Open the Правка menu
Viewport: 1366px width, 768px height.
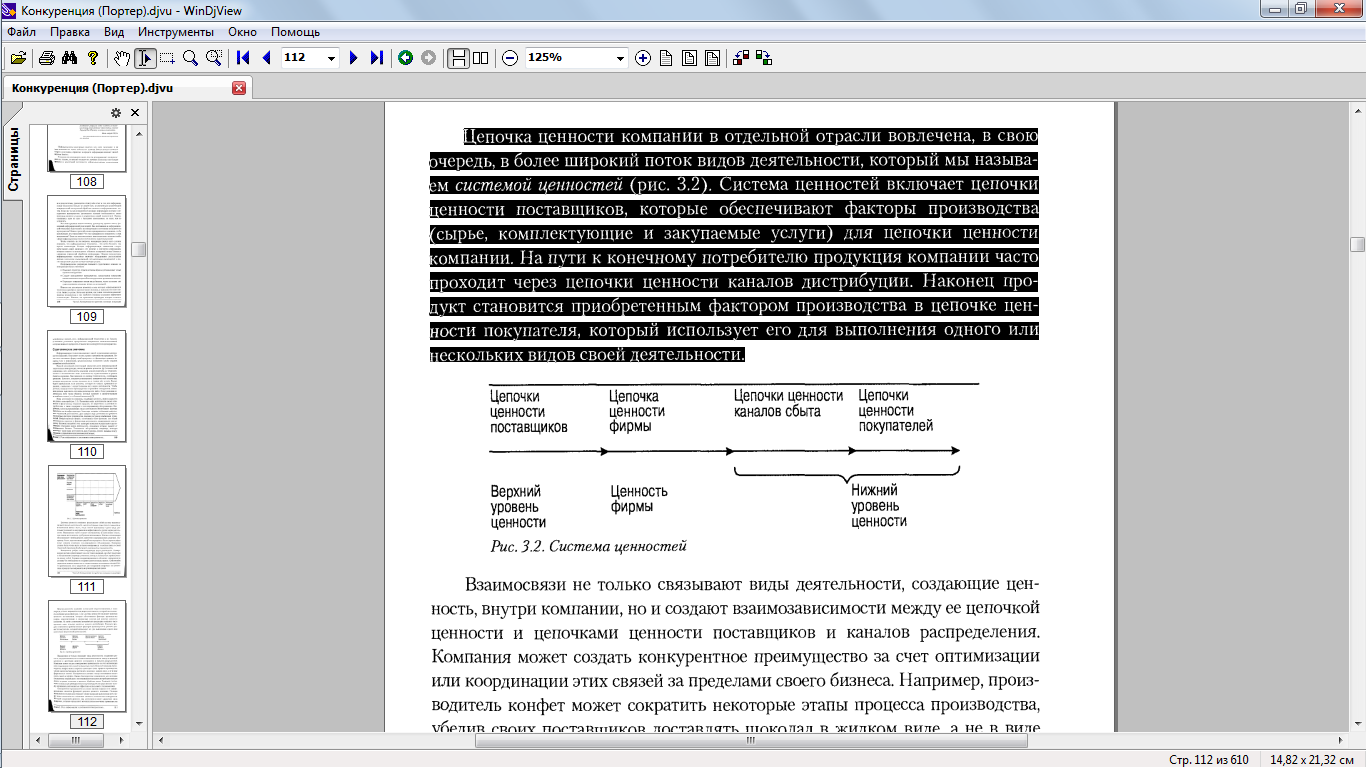pyautogui.click(x=70, y=32)
